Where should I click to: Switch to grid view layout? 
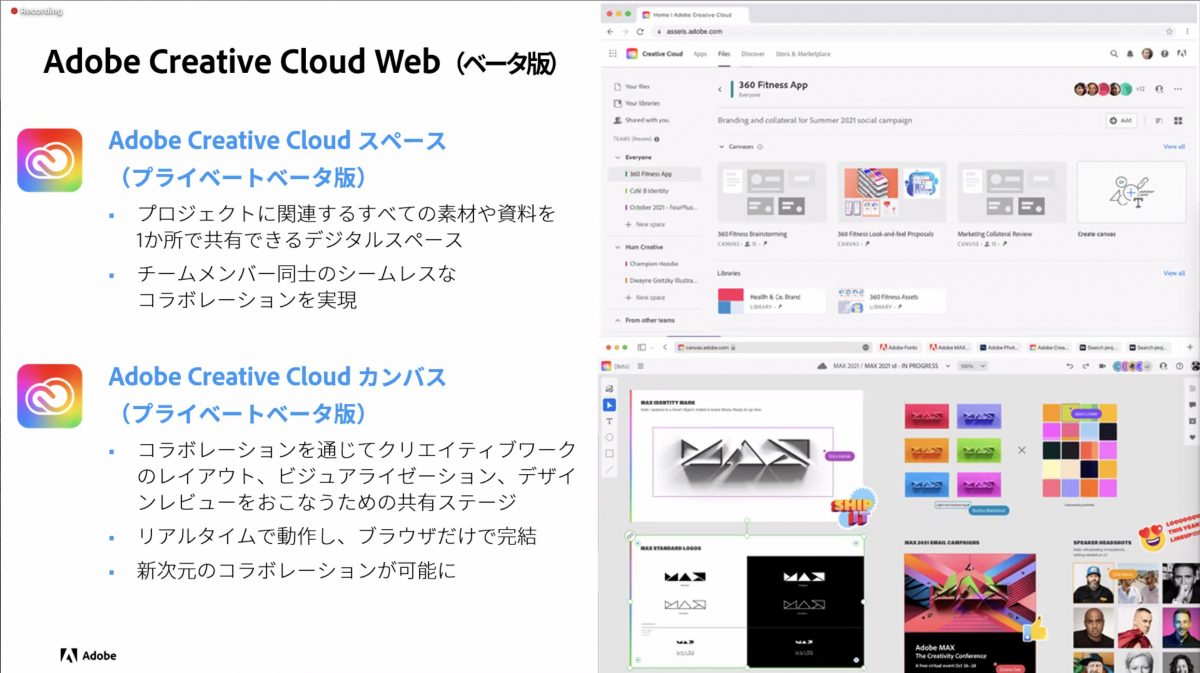(x=1177, y=120)
